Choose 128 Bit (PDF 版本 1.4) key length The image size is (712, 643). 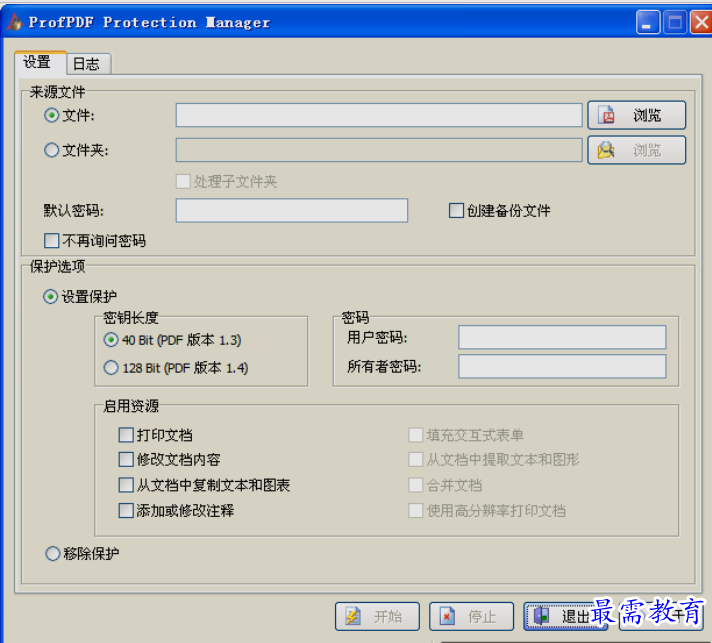pos(111,367)
